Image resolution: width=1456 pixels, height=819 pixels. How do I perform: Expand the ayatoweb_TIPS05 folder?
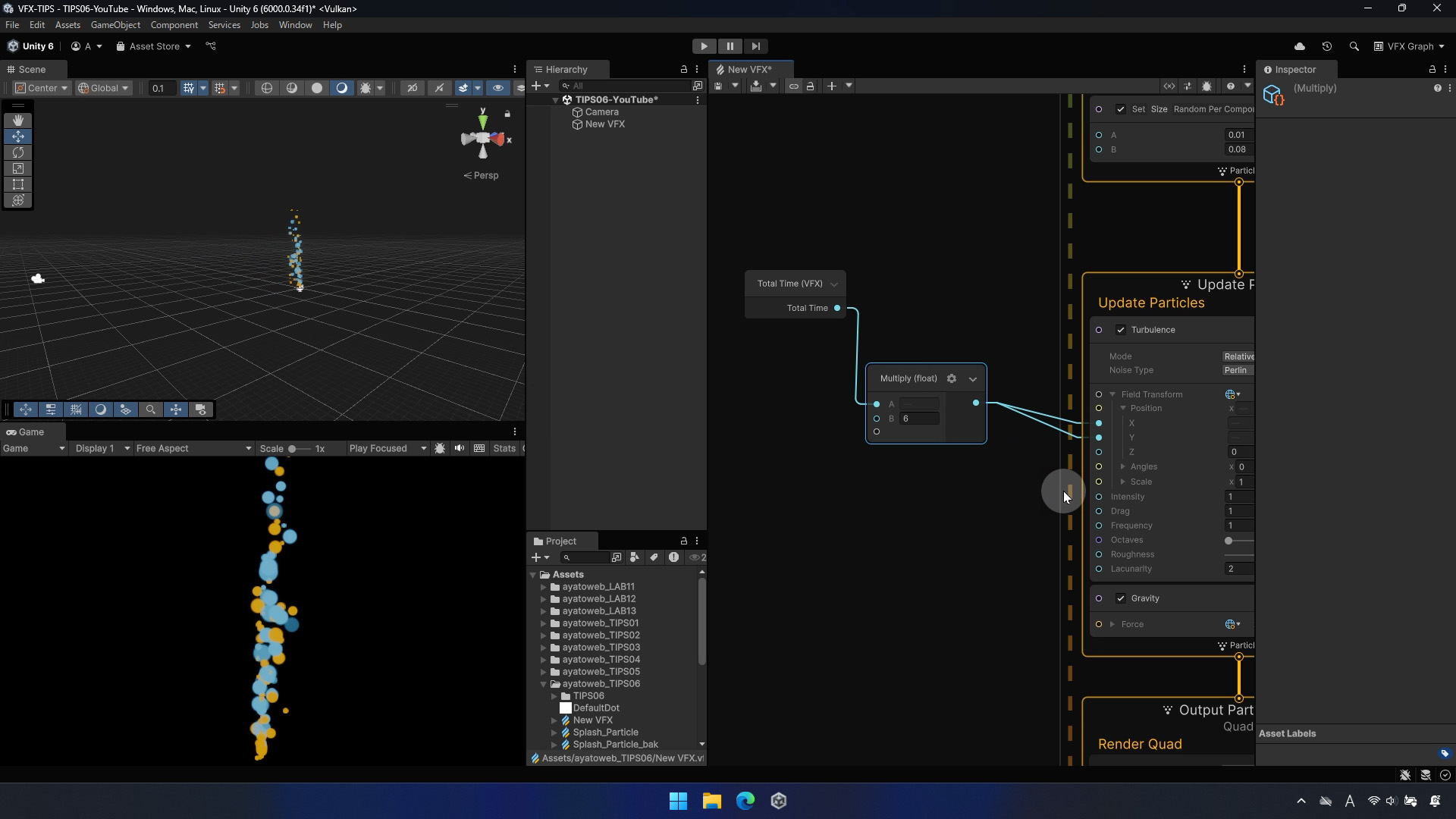(x=544, y=672)
